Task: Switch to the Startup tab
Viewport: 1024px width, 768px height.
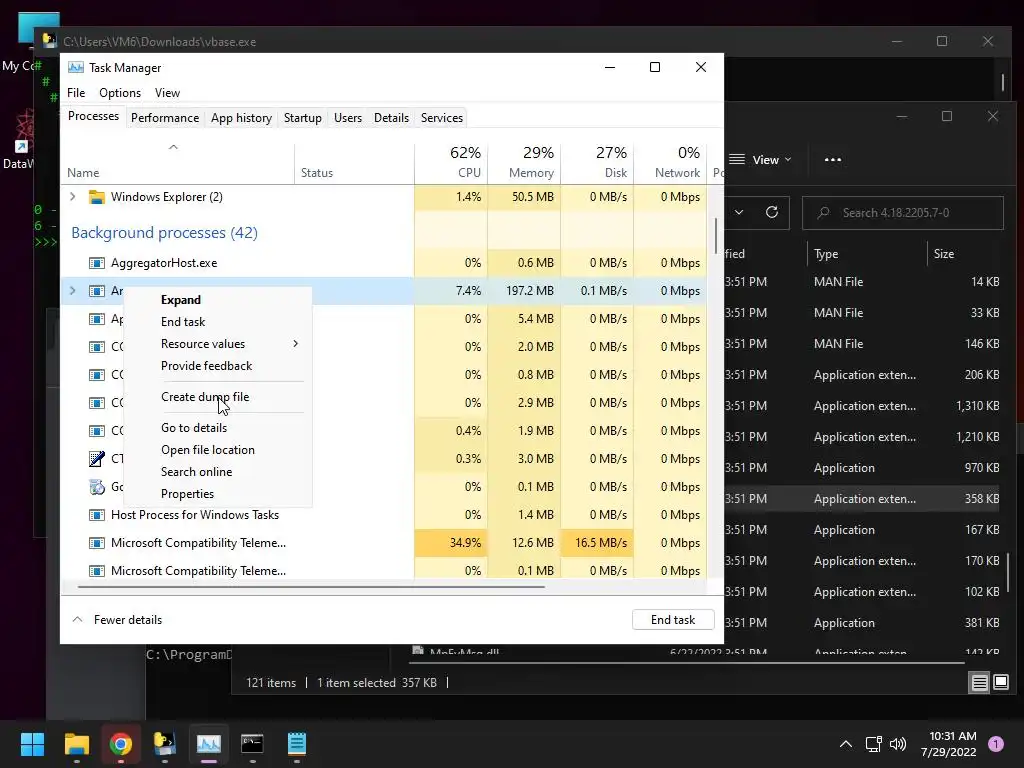Action: [x=302, y=118]
